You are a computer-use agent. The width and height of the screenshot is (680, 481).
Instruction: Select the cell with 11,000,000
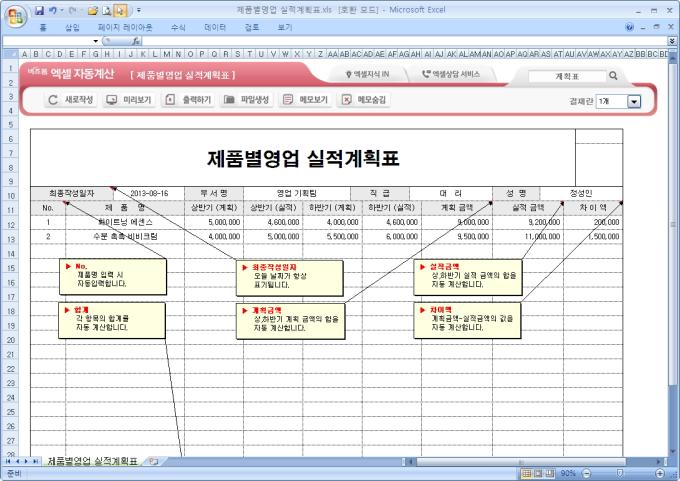tap(528, 237)
